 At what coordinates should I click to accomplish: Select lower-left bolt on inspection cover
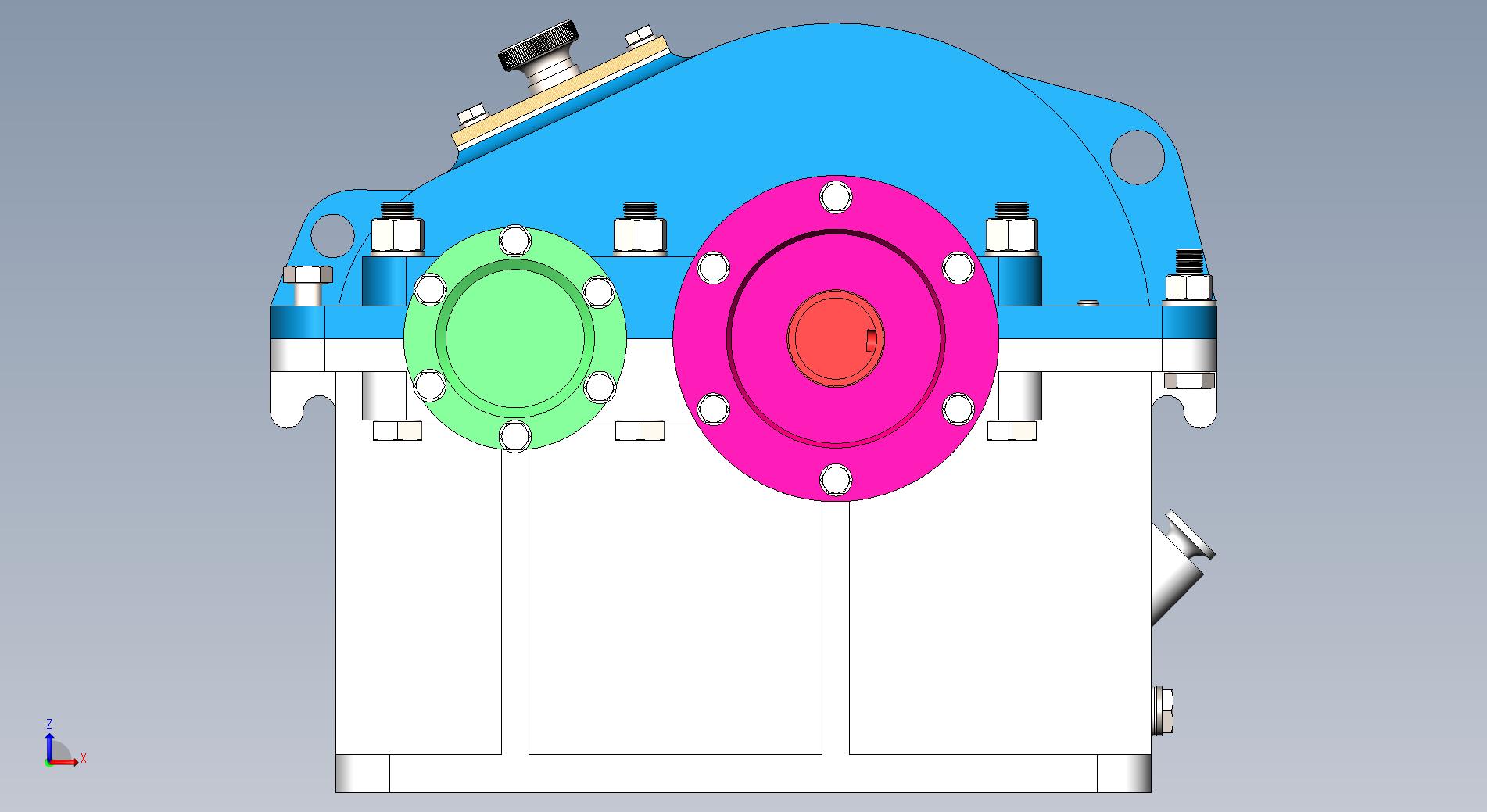coord(471,115)
